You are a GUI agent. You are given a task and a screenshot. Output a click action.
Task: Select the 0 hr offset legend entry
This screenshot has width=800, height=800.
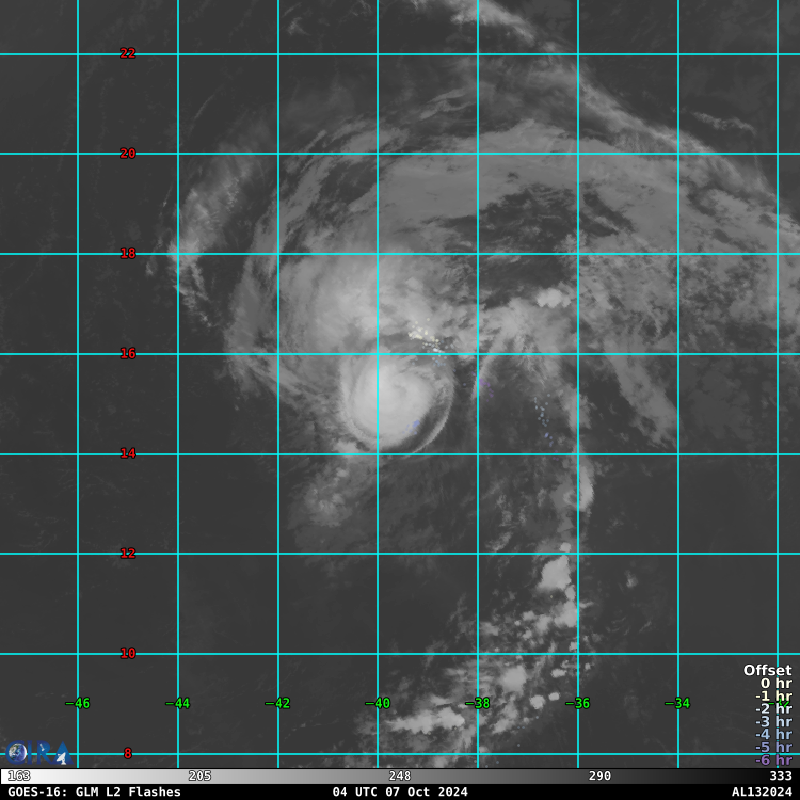pos(775,684)
